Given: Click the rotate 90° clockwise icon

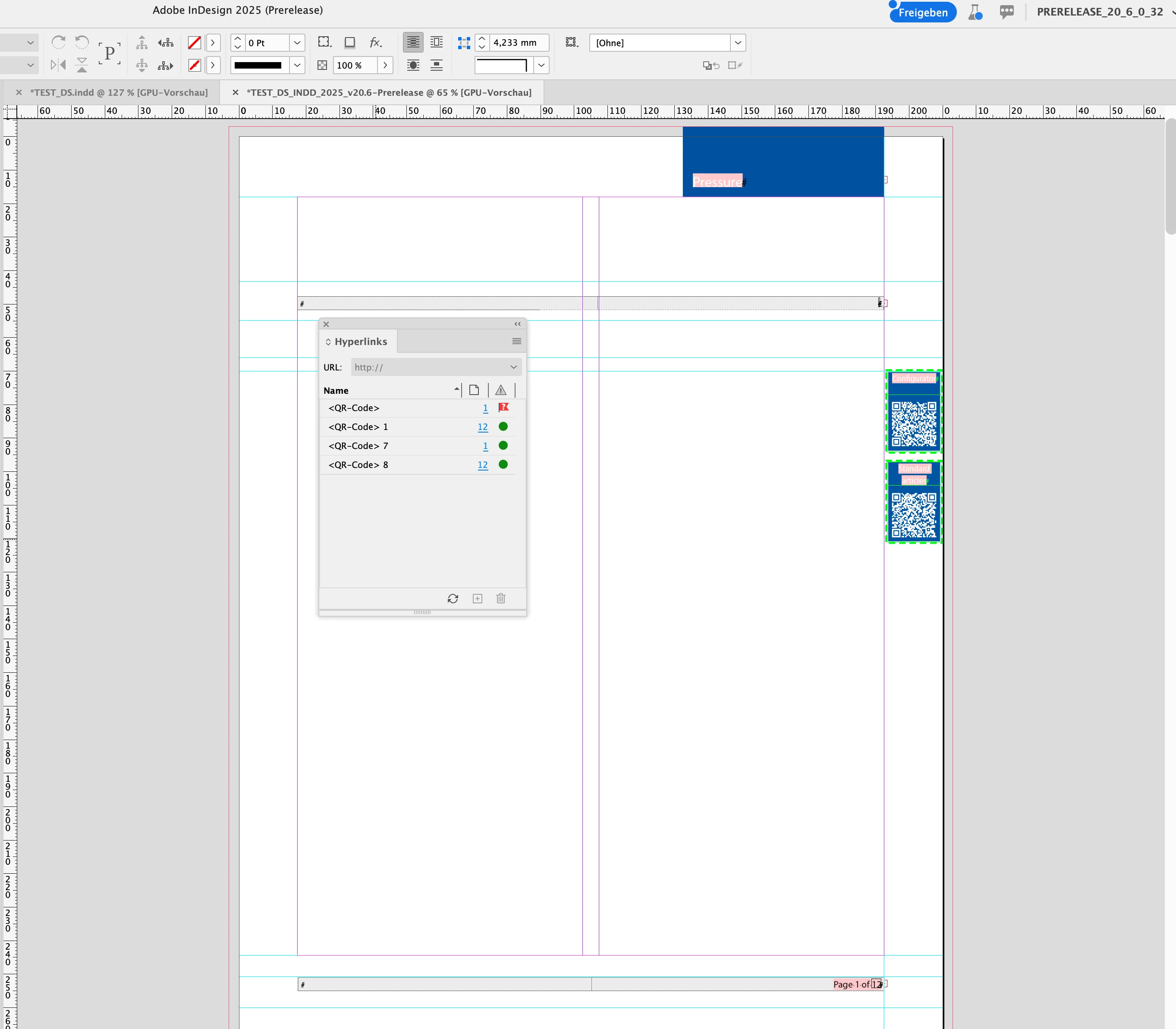Looking at the screenshot, I should [x=59, y=42].
